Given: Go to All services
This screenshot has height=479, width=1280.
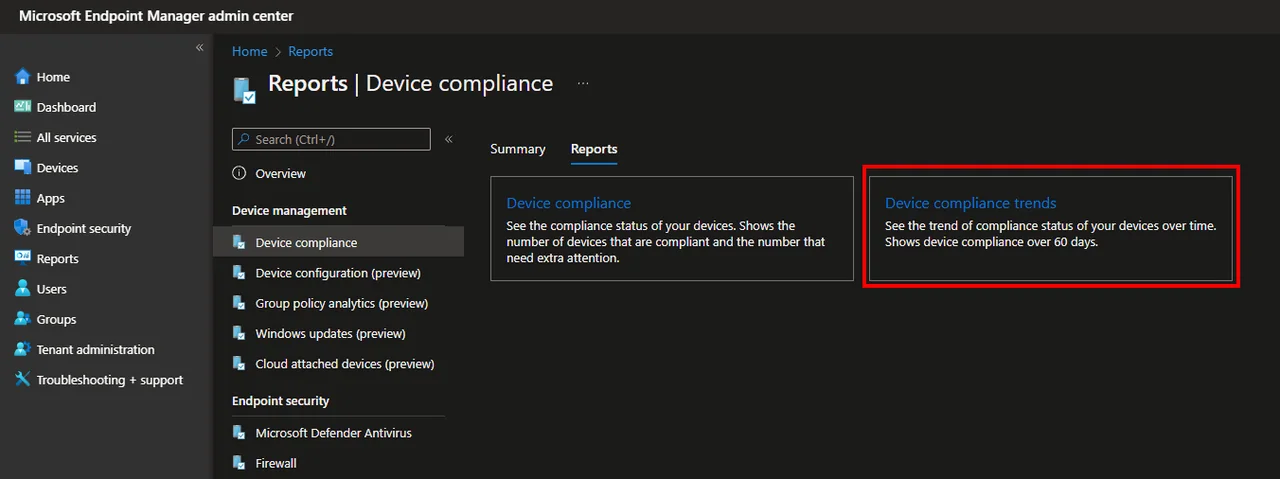Looking at the screenshot, I should coord(66,137).
